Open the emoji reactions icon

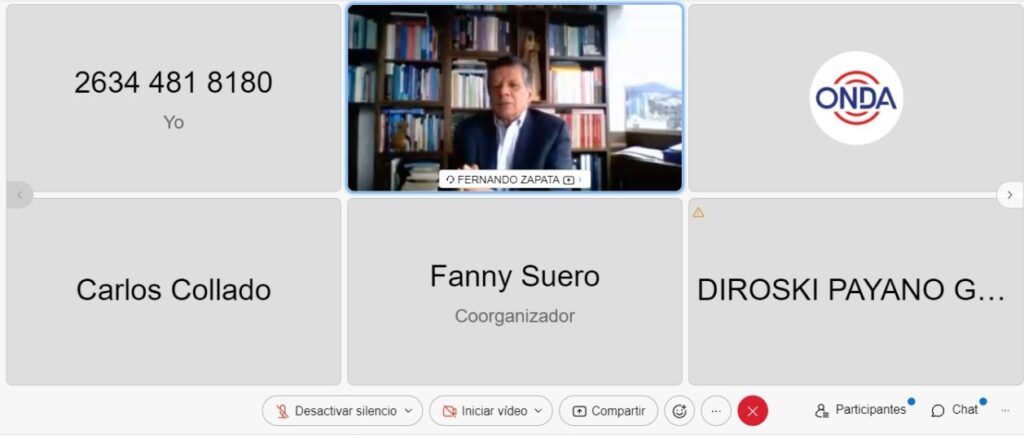point(679,411)
